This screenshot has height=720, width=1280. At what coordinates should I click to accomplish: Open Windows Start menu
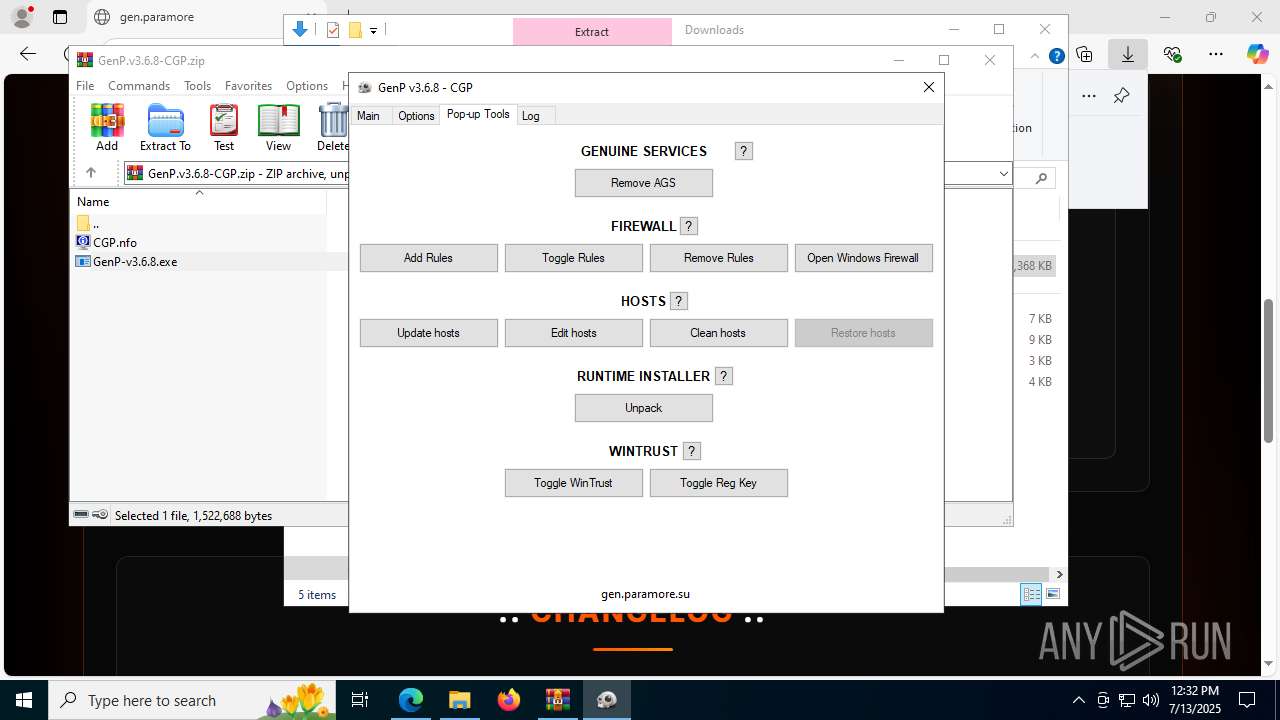pyautogui.click(x=23, y=700)
